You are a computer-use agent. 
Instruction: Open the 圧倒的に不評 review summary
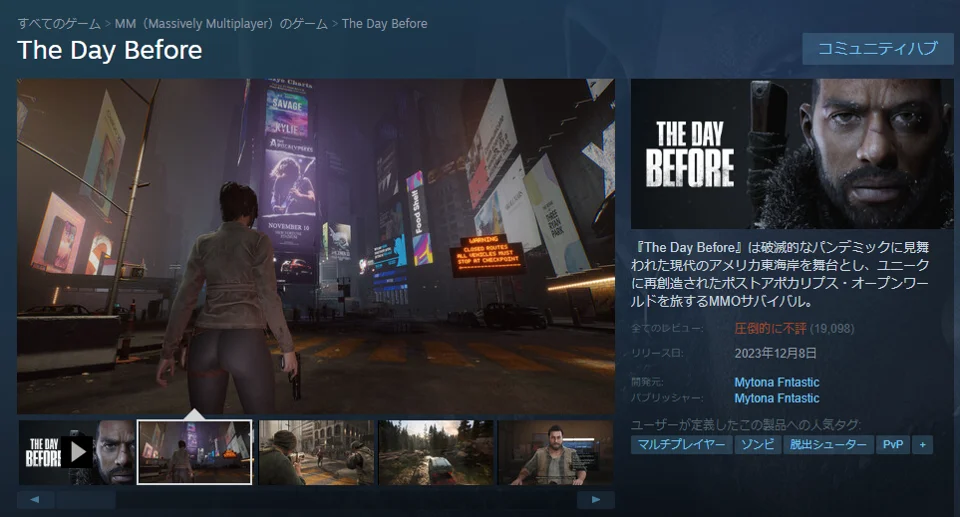(770, 328)
